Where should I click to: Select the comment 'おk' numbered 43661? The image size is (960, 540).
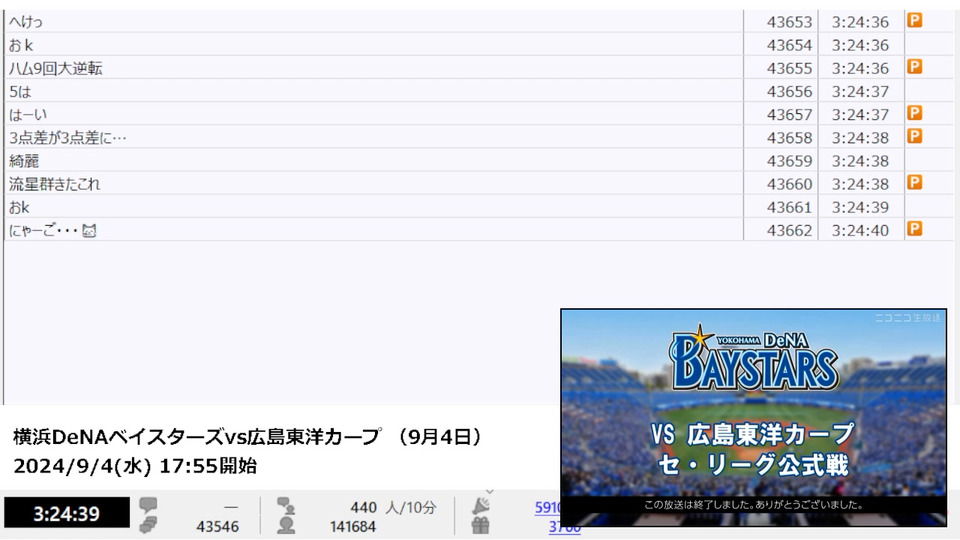point(19,207)
